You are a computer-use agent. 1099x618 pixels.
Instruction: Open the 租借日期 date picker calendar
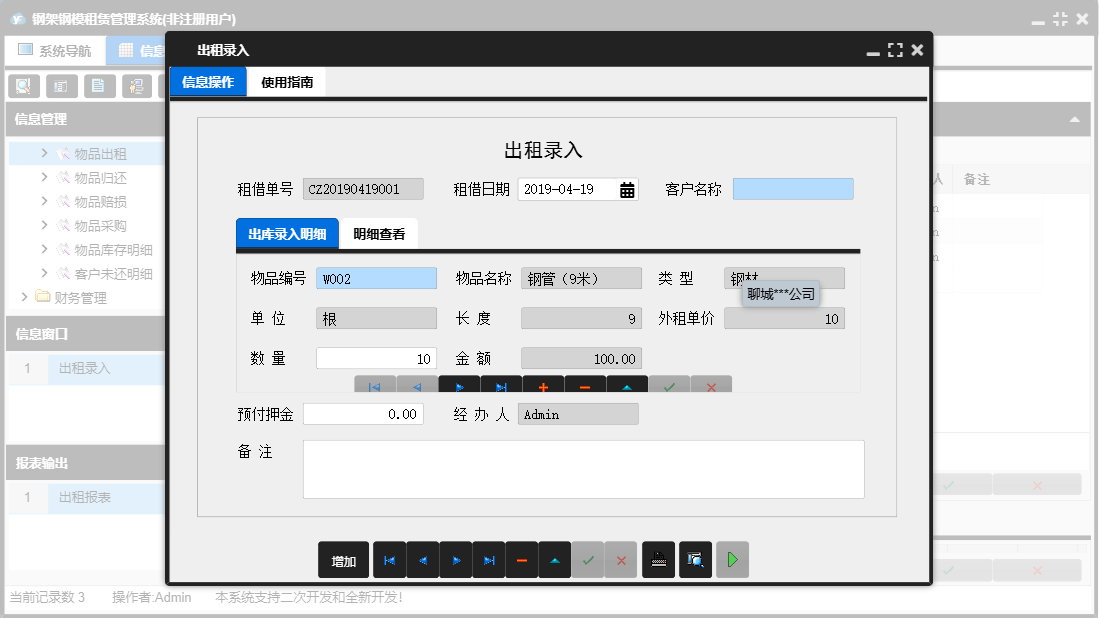click(x=625, y=188)
